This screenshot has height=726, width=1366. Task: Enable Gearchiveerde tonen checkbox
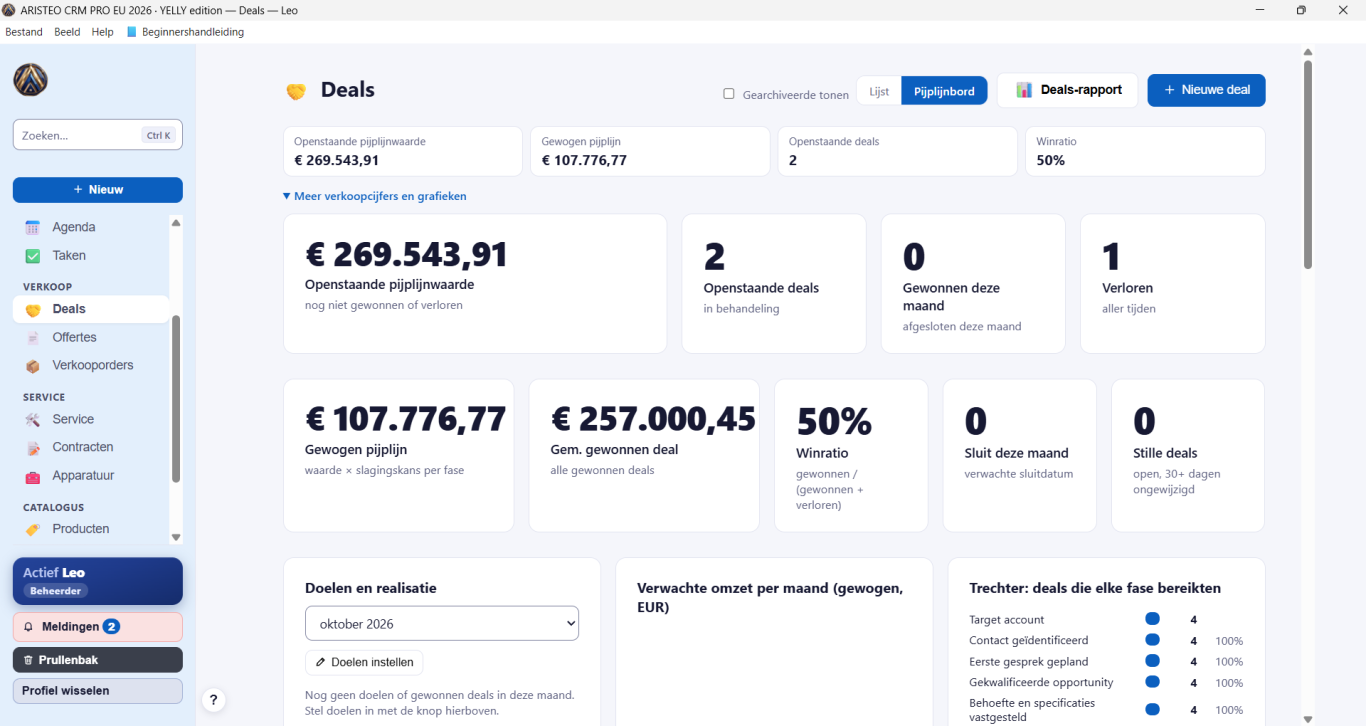coord(729,94)
